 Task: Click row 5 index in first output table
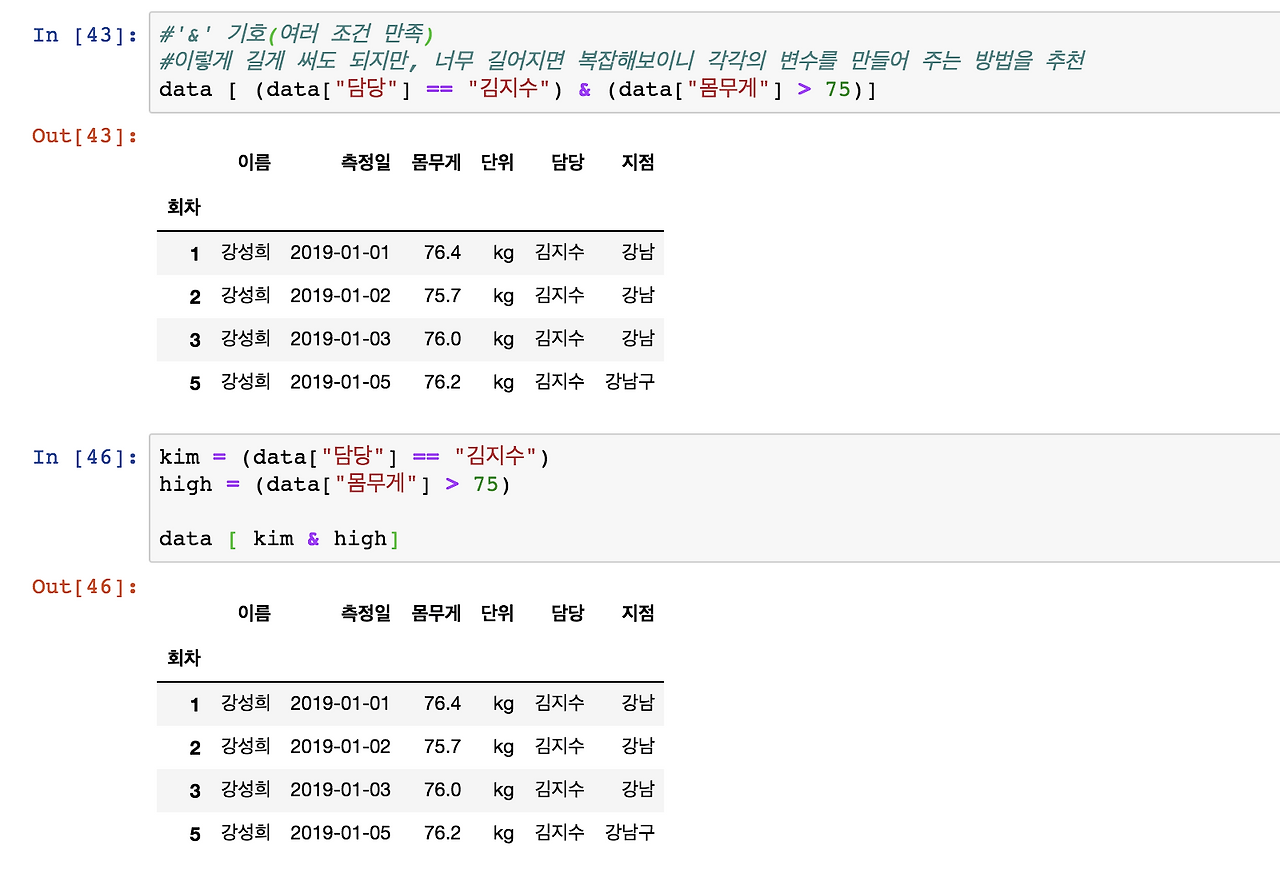(195, 381)
